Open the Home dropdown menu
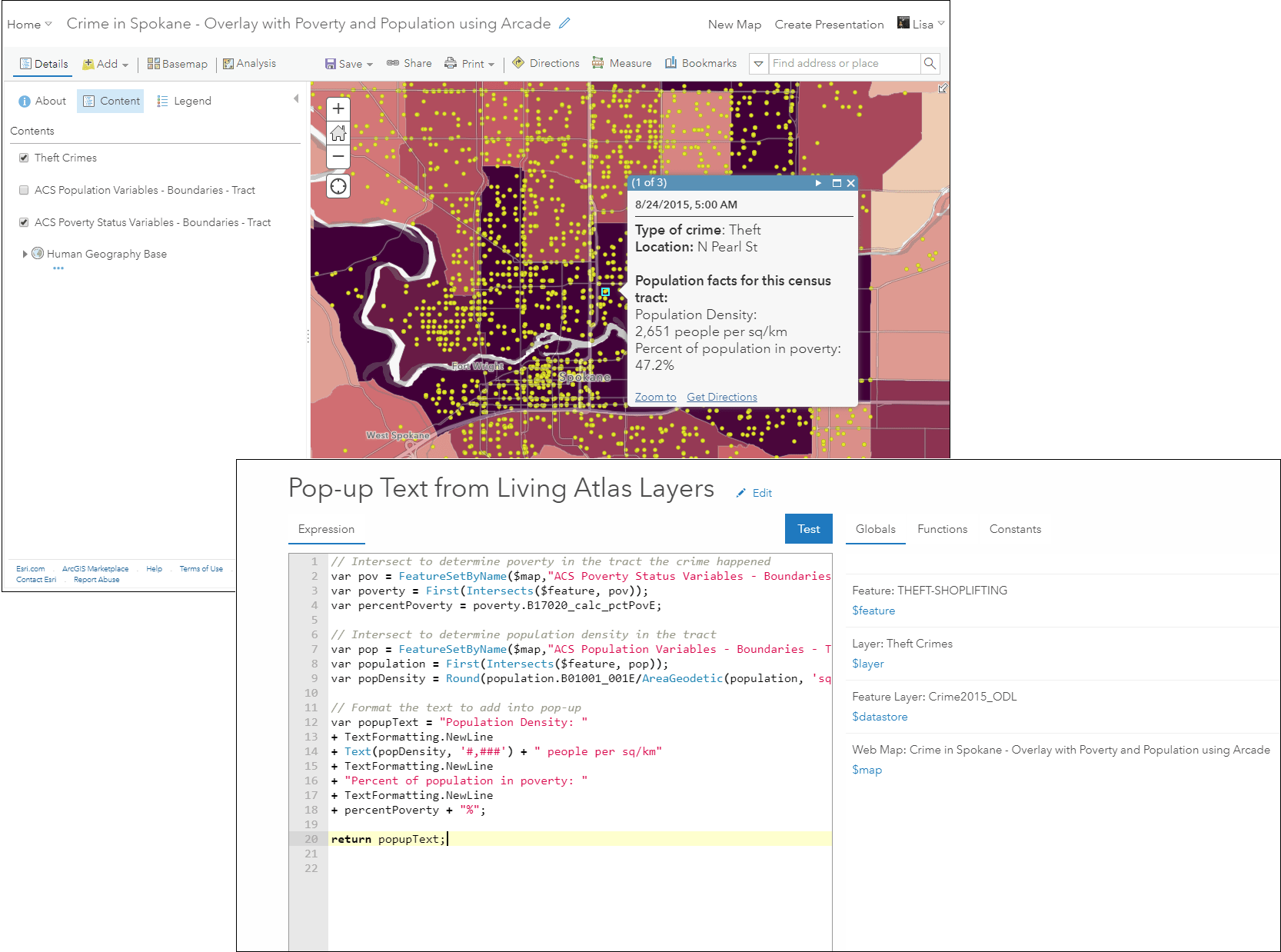1281x952 pixels. click(x=29, y=25)
